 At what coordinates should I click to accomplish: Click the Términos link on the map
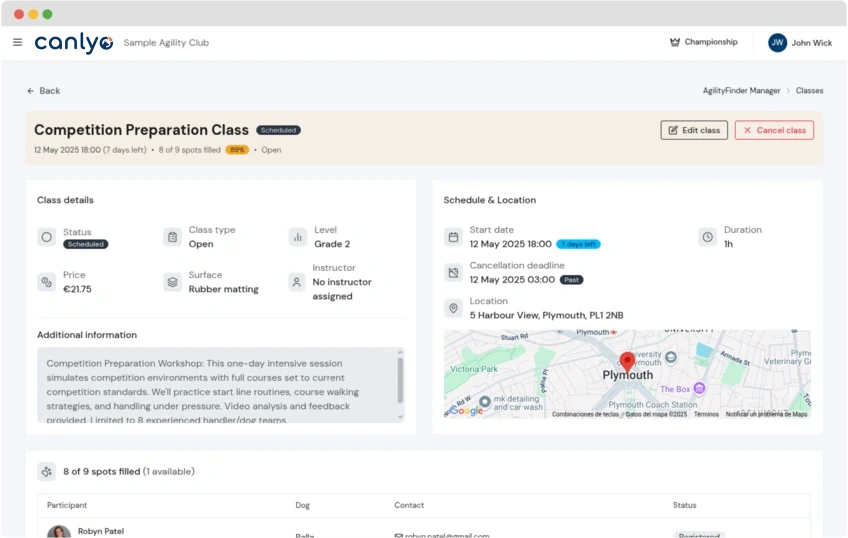coord(706,414)
